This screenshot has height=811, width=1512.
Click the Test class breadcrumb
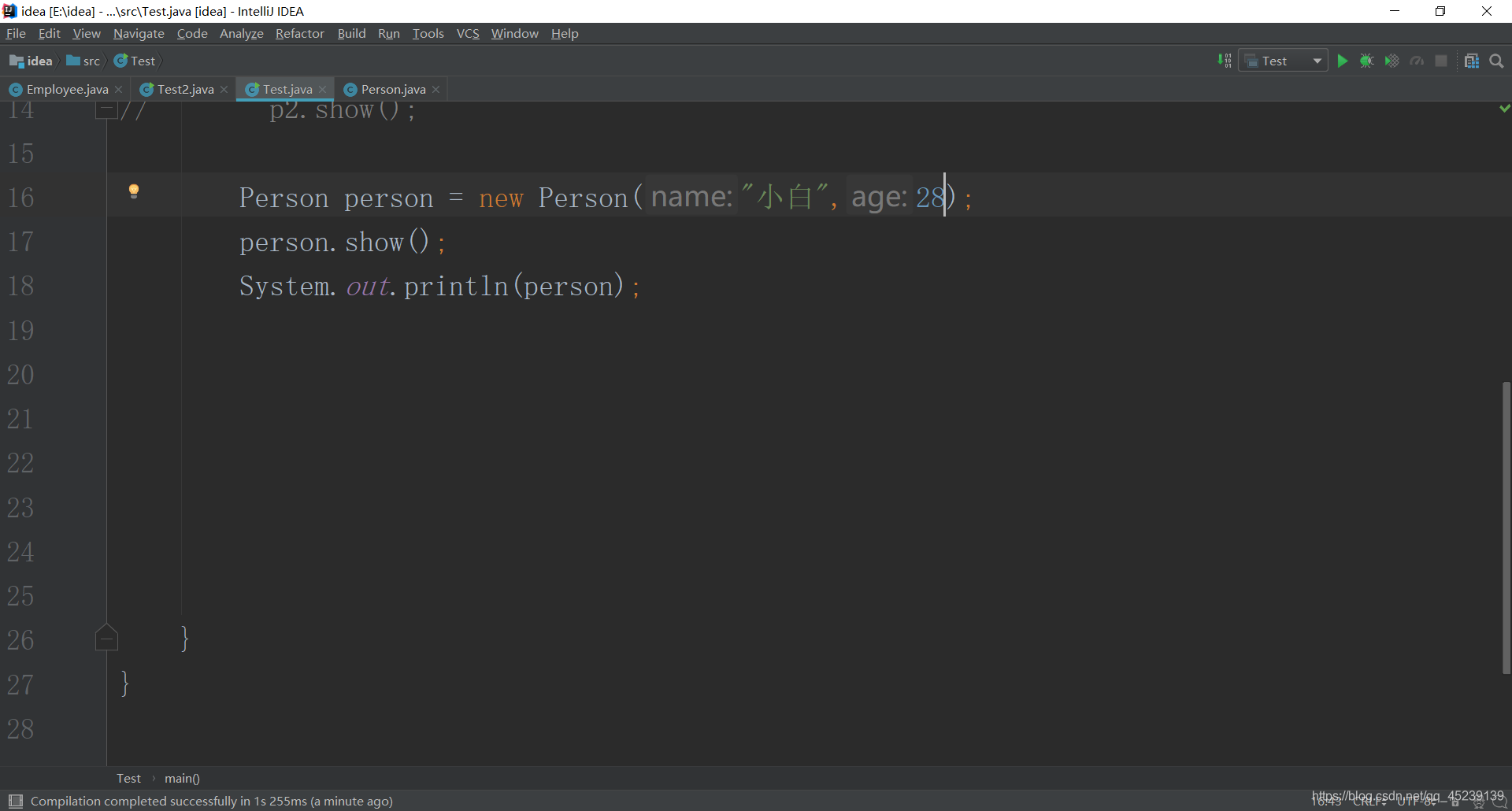(135, 61)
